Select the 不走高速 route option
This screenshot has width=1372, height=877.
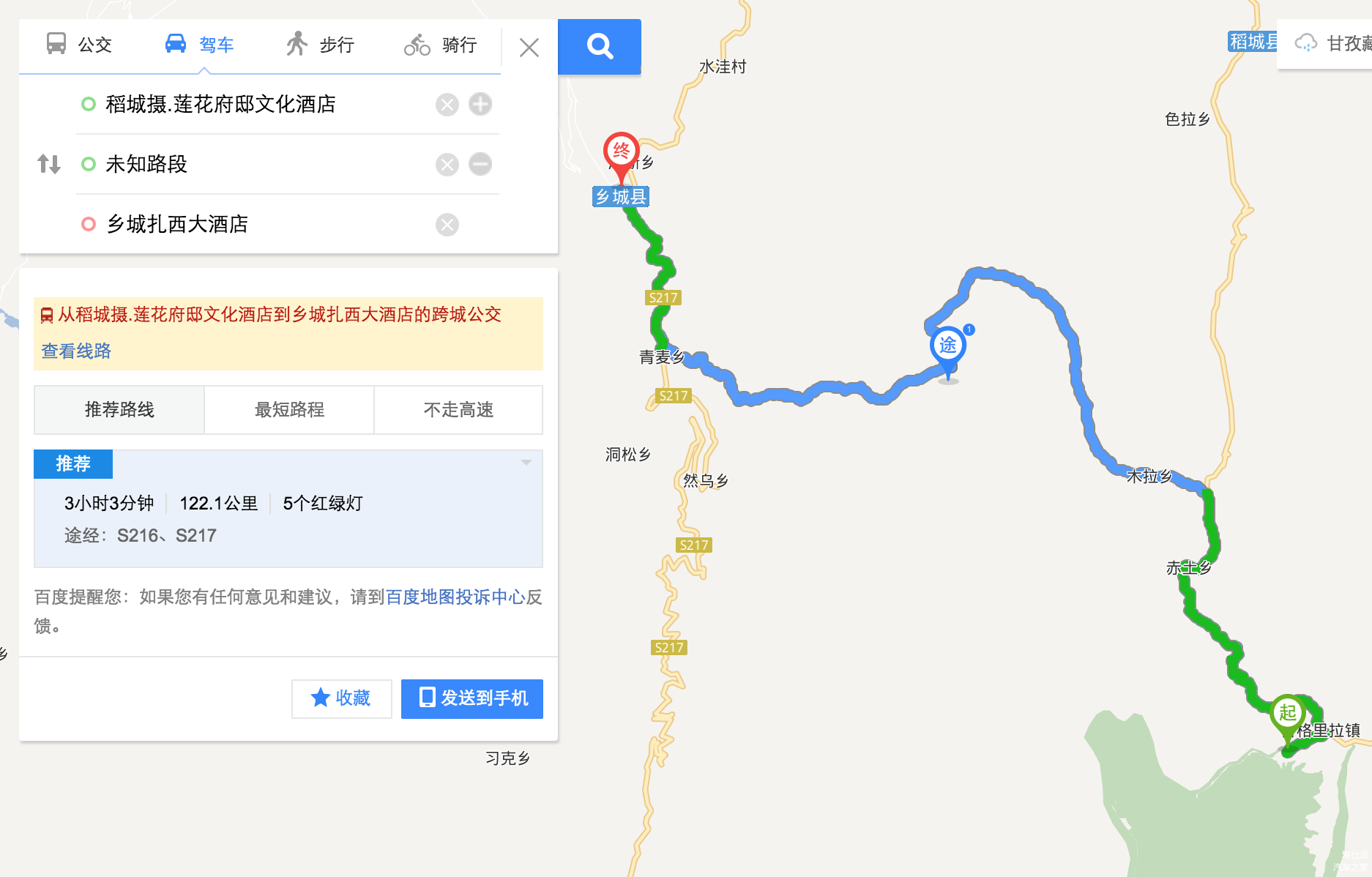459,410
